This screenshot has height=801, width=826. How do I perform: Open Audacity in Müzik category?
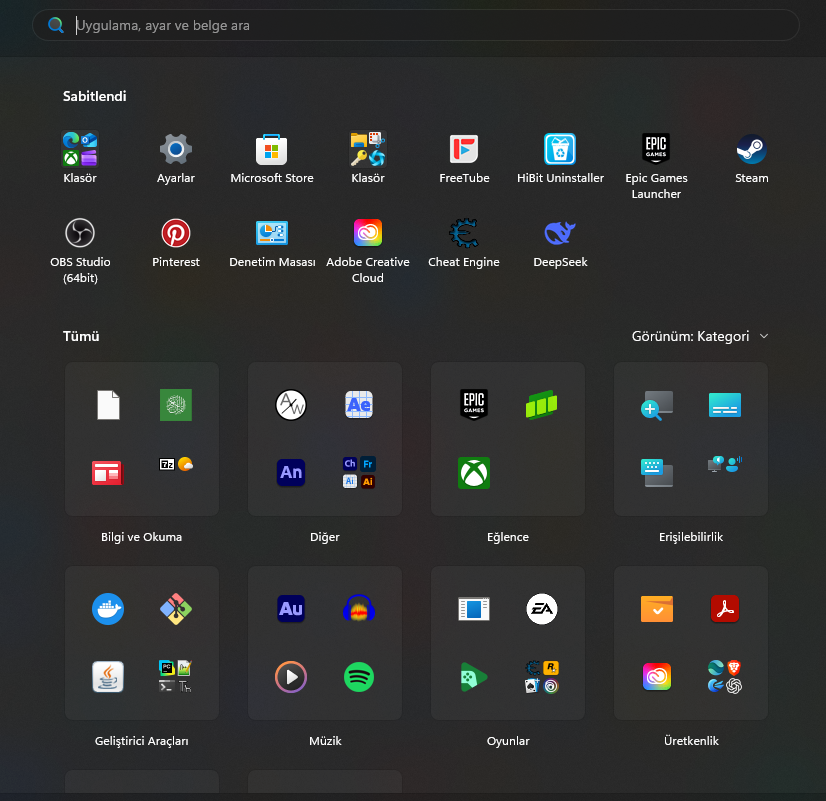tap(359, 609)
